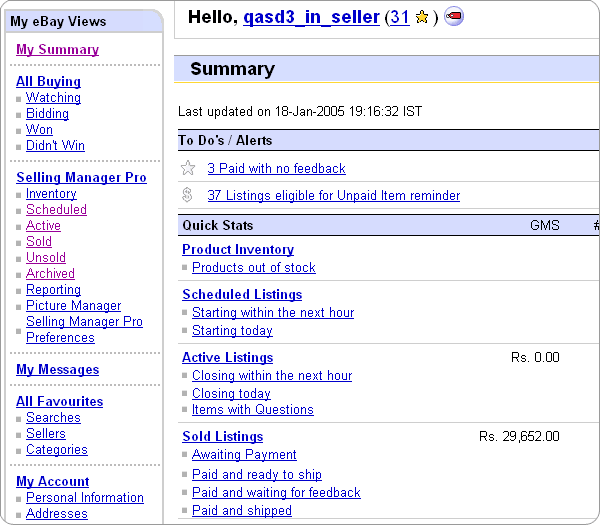Open Picture Manager from the sidebar

(73, 306)
